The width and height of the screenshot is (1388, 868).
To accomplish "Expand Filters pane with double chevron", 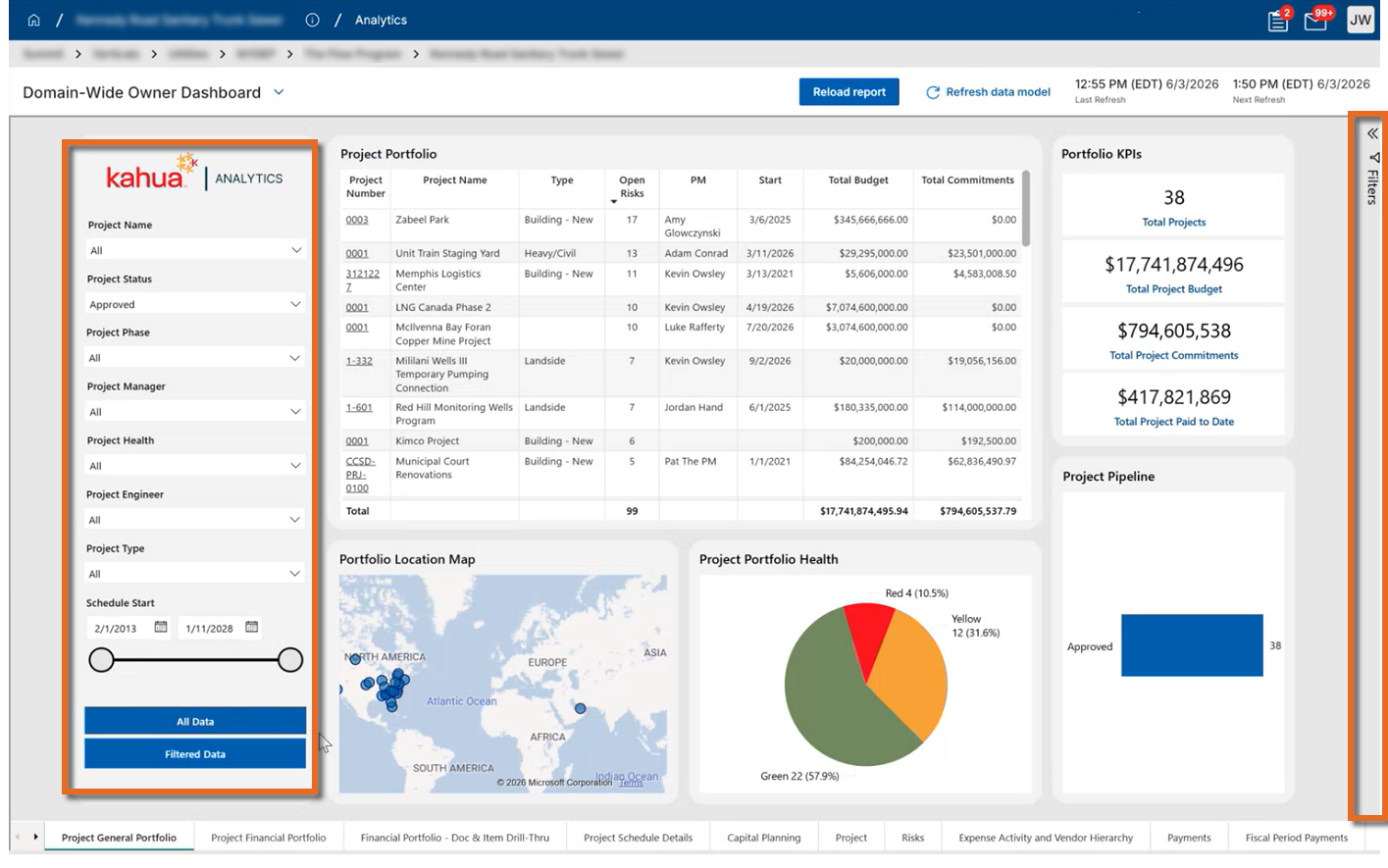I will (x=1372, y=133).
